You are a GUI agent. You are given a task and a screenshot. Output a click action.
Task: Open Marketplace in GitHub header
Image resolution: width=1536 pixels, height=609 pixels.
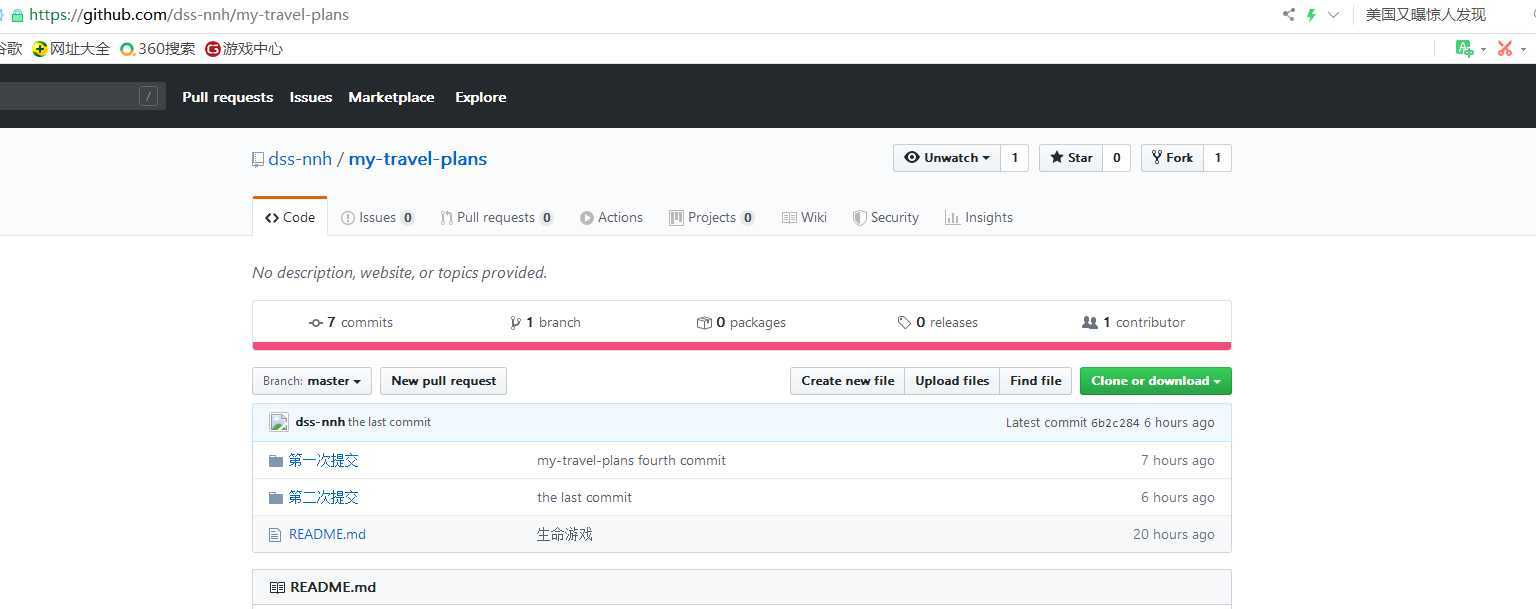391,97
